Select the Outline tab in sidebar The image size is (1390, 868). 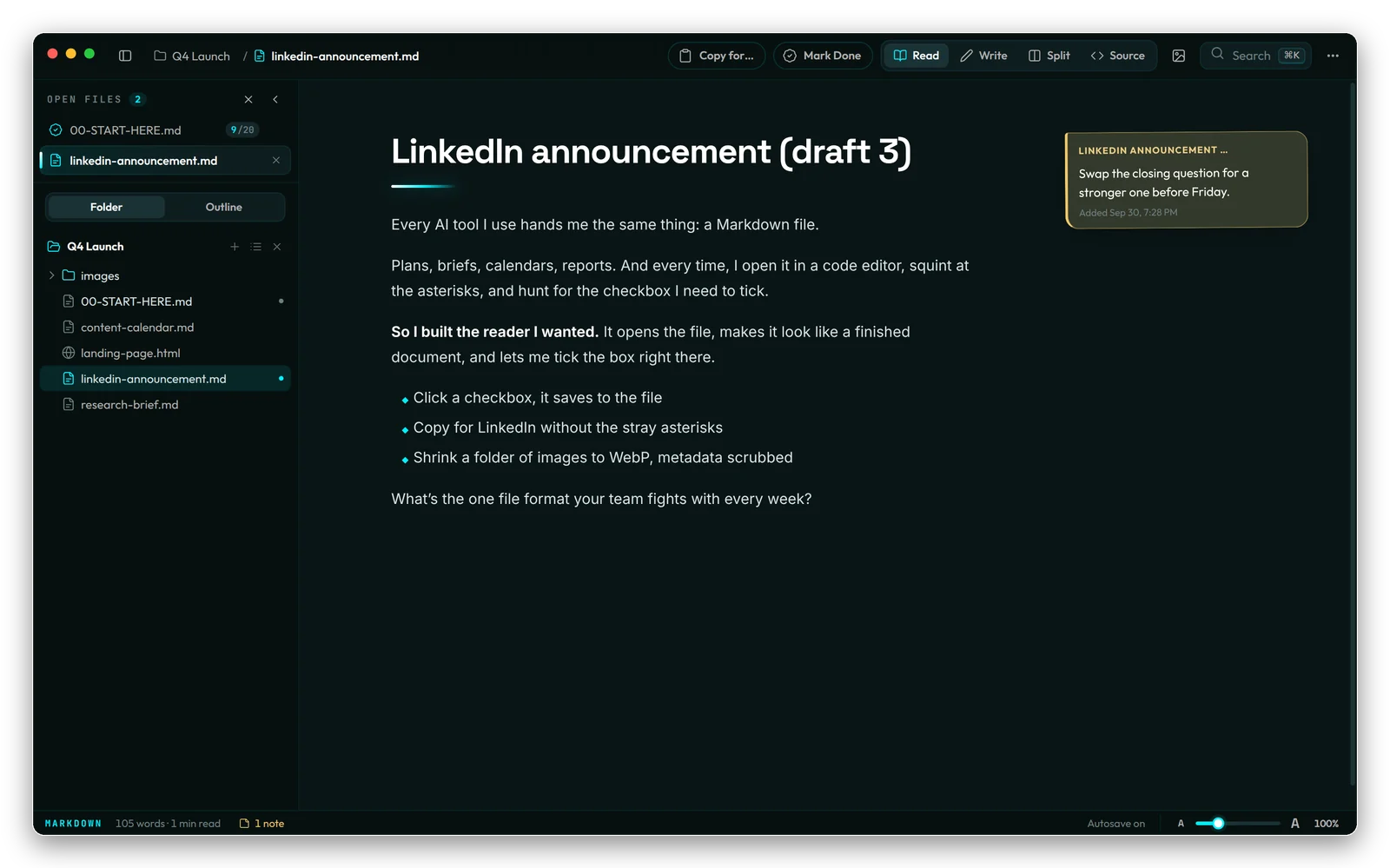224,207
